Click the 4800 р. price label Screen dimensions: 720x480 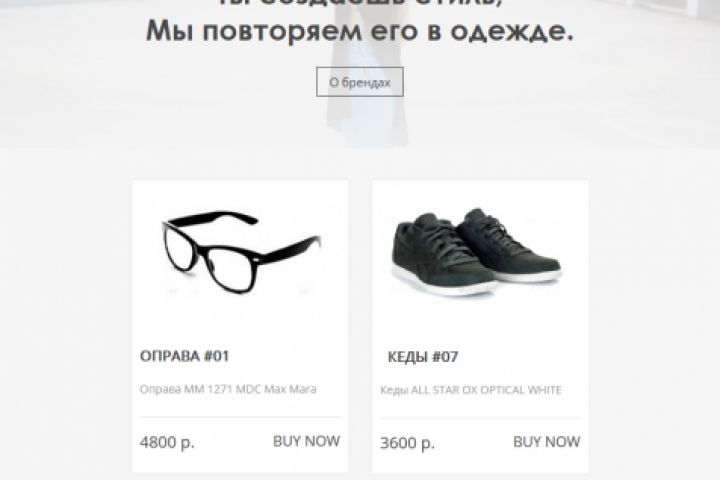point(167,442)
